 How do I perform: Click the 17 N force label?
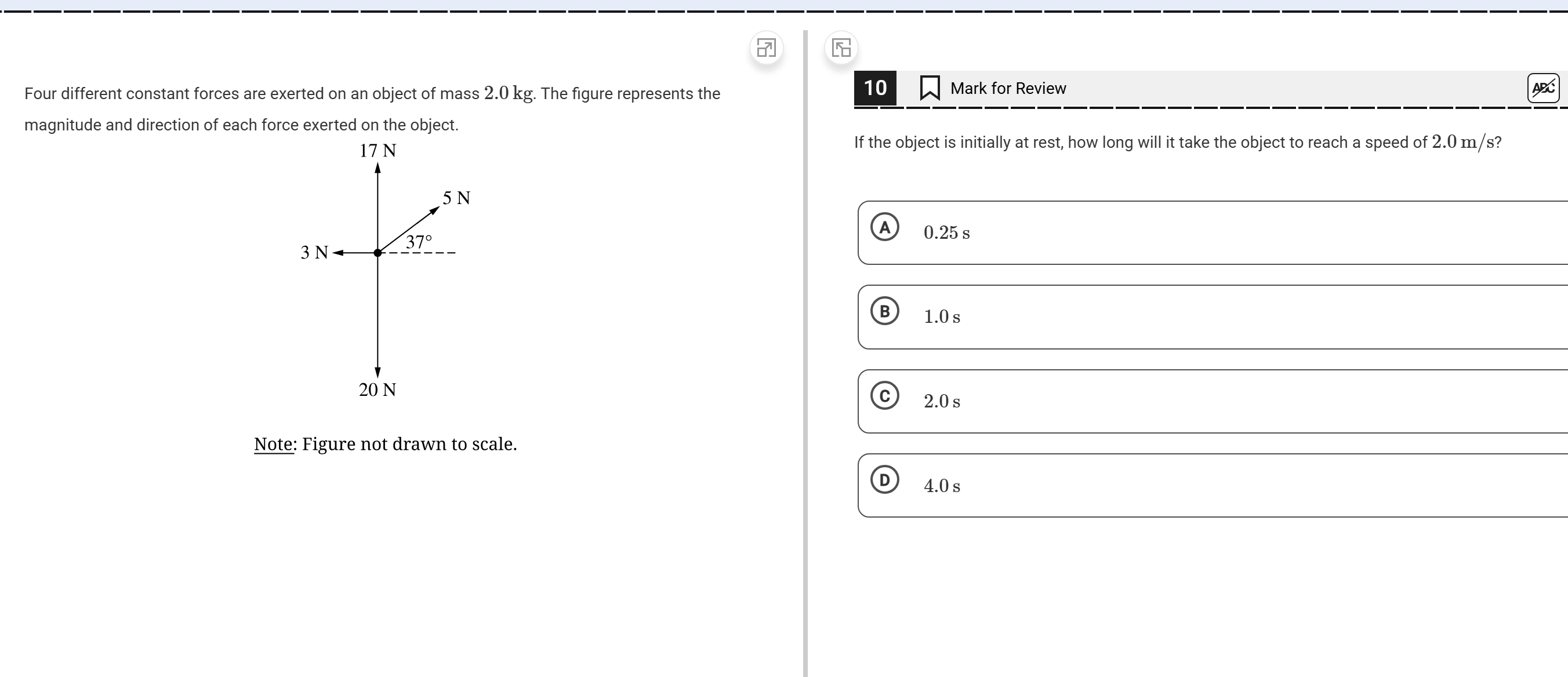coord(378,151)
